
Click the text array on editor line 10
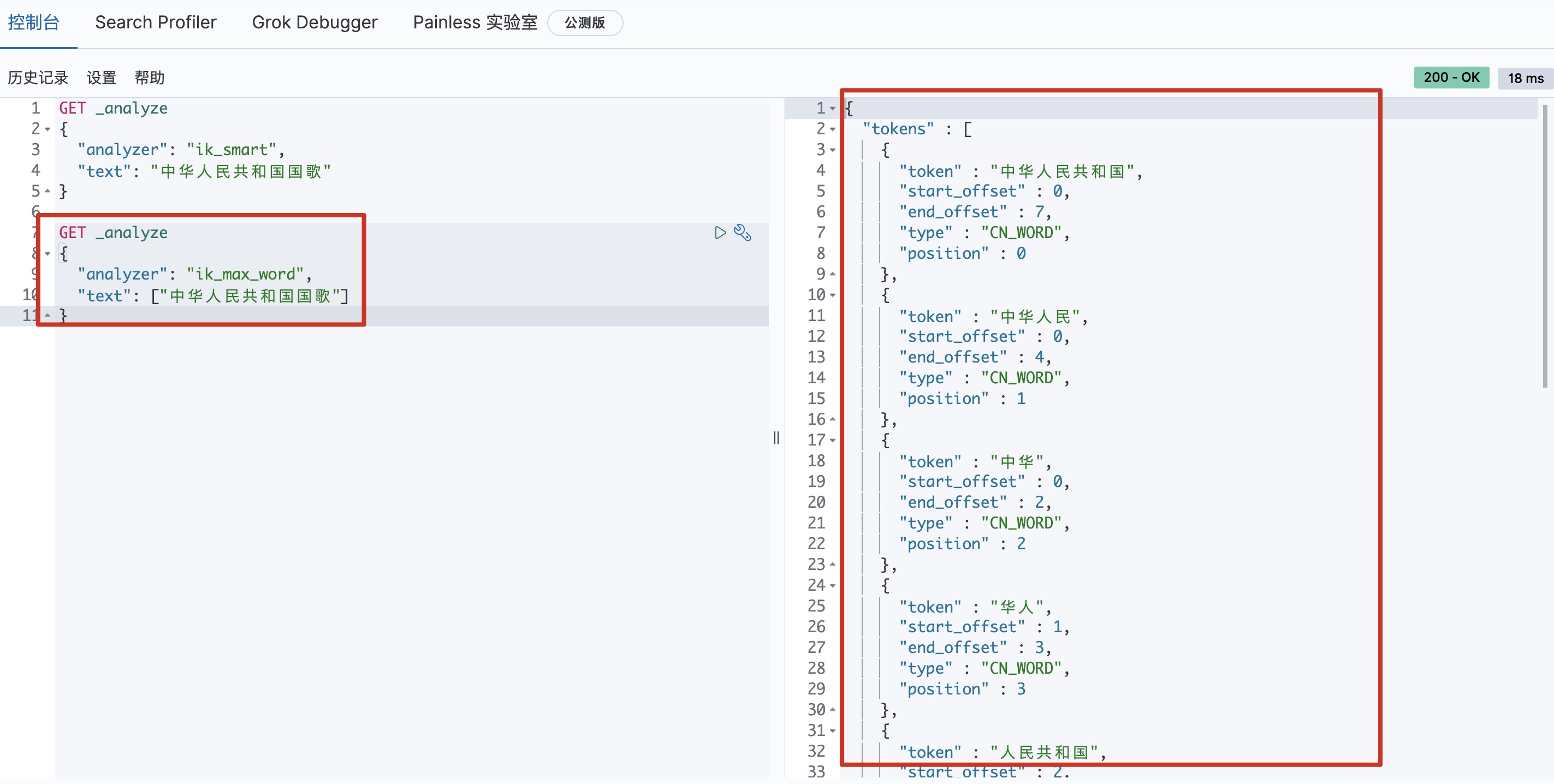click(250, 296)
